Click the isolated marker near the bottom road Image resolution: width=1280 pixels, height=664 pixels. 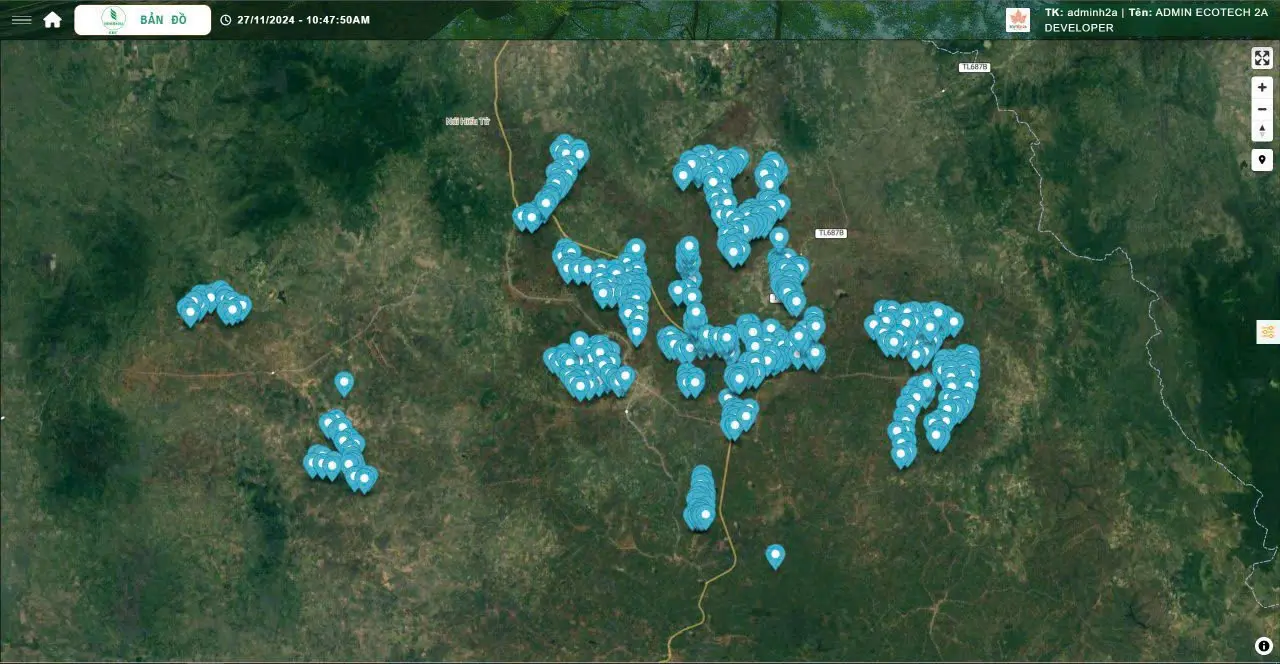click(775, 555)
